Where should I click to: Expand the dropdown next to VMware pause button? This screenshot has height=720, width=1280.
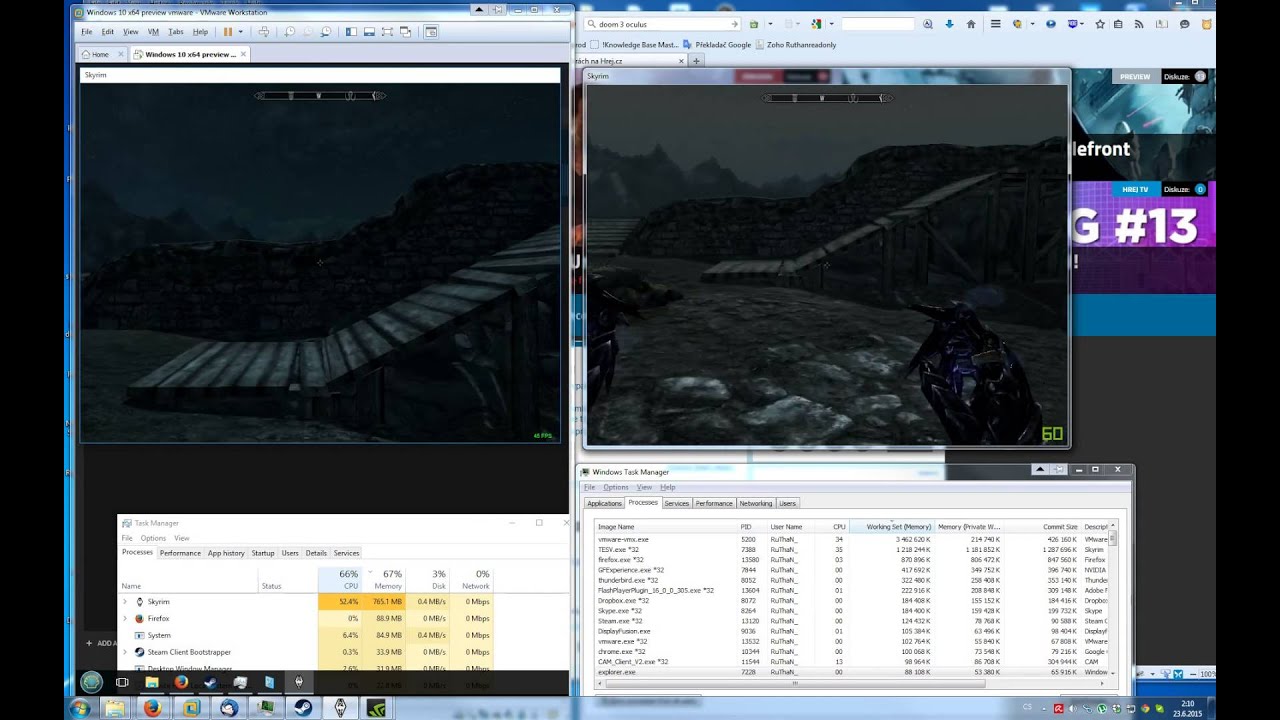[240, 32]
